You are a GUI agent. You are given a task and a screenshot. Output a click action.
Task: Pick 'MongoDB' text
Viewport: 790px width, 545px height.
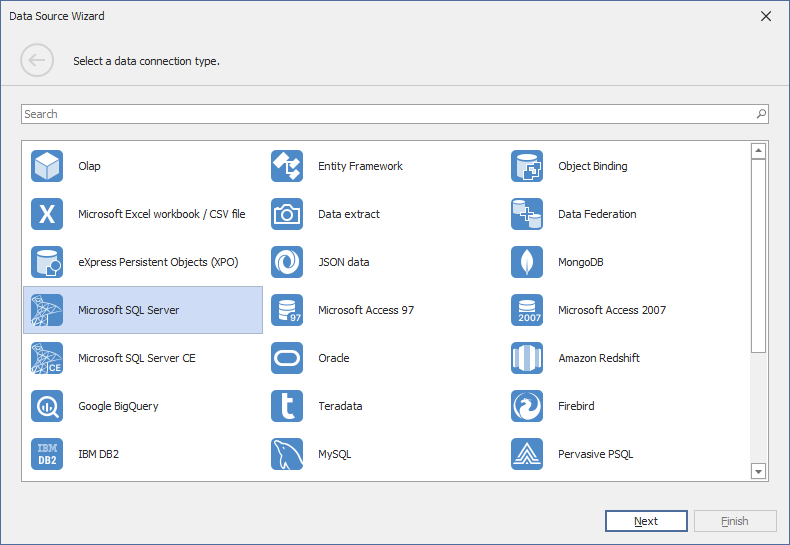coord(580,262)
